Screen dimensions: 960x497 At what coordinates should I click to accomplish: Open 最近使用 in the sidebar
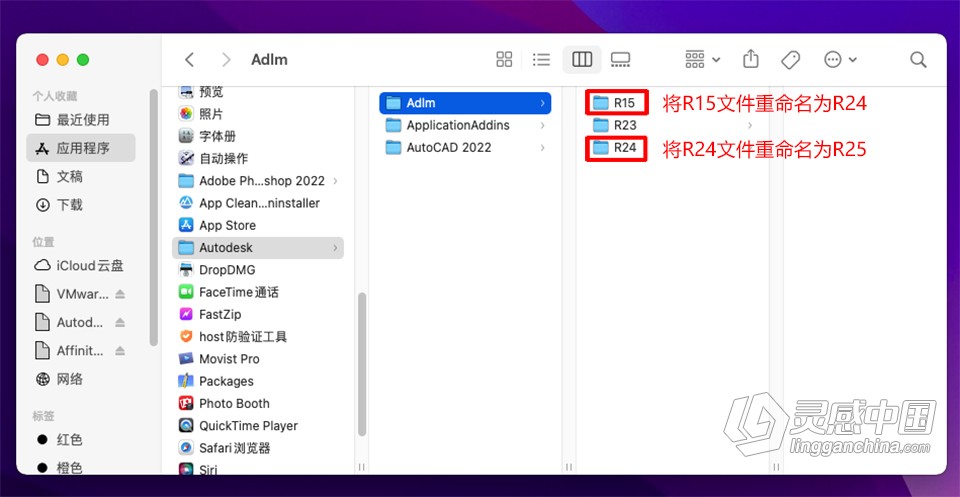(81, 119)
